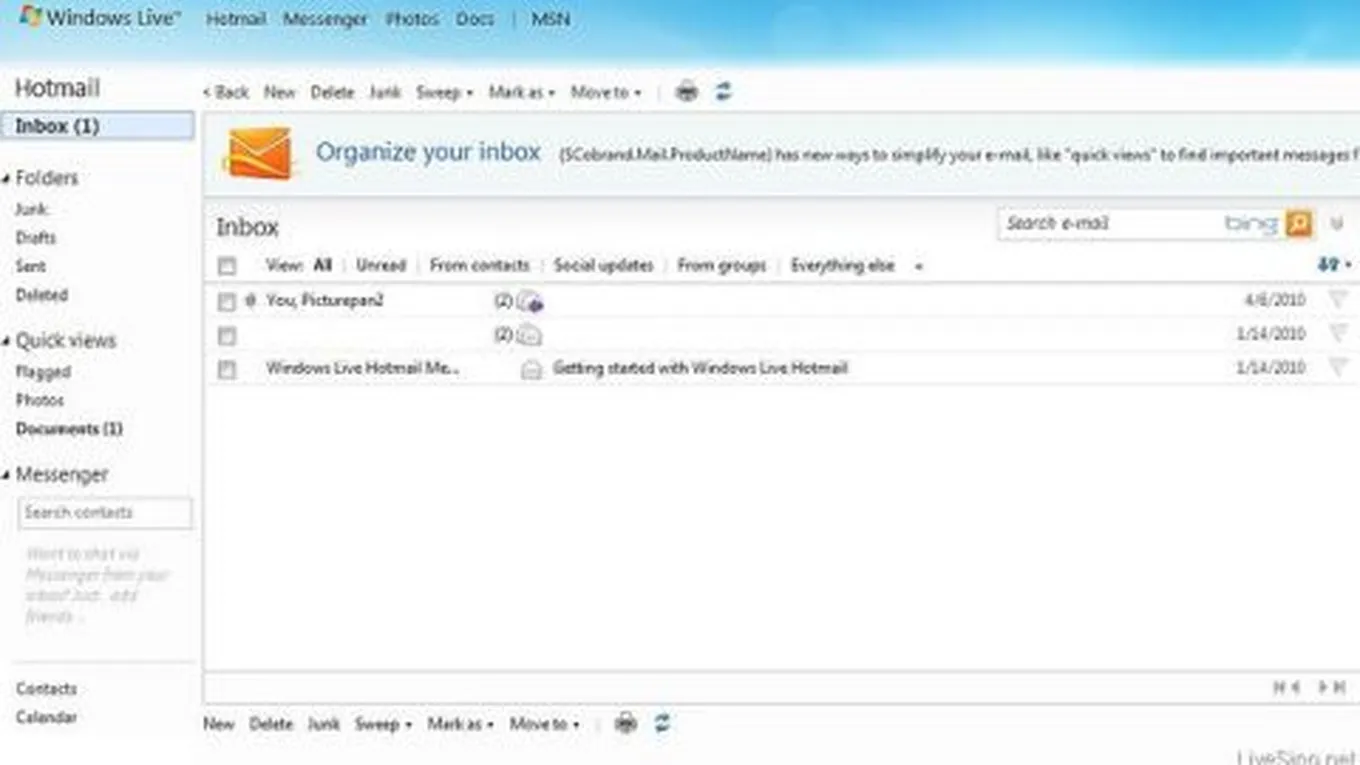Click the print icon in top toolbar
Viewport: 1360px width, 765px height.
click(x=686, y=92)
